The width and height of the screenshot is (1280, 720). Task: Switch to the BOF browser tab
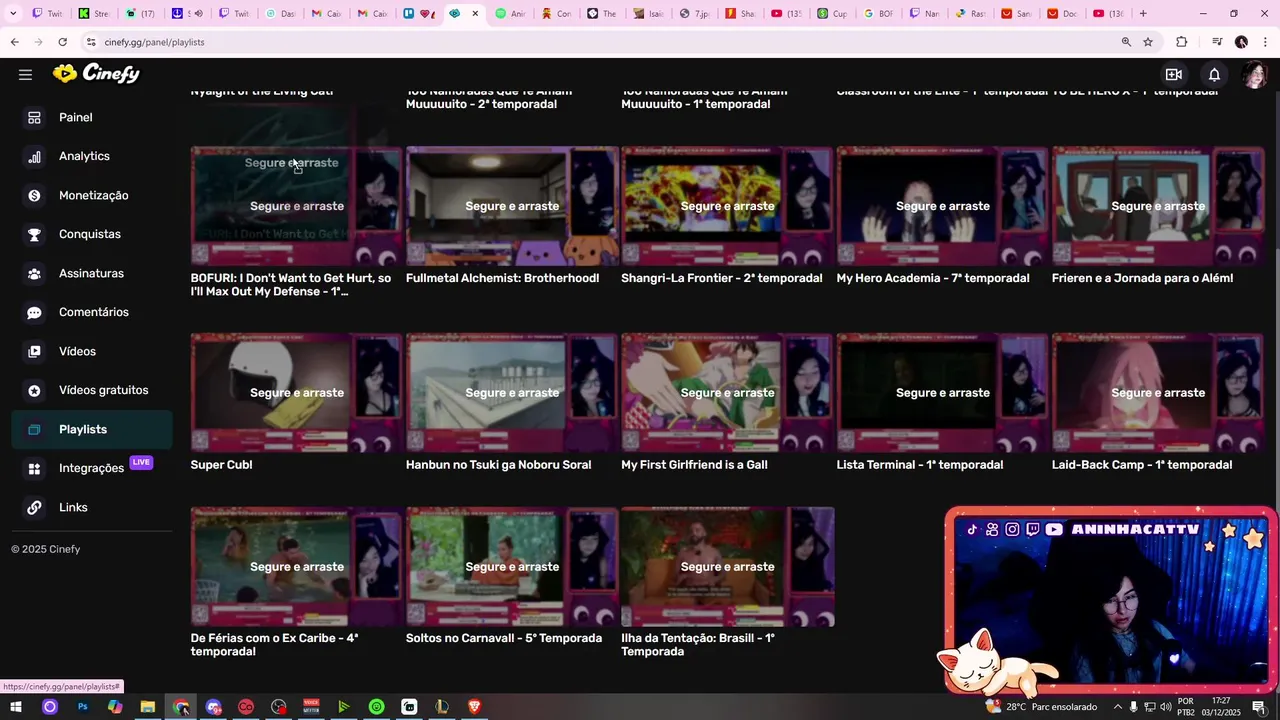point(879,14)
